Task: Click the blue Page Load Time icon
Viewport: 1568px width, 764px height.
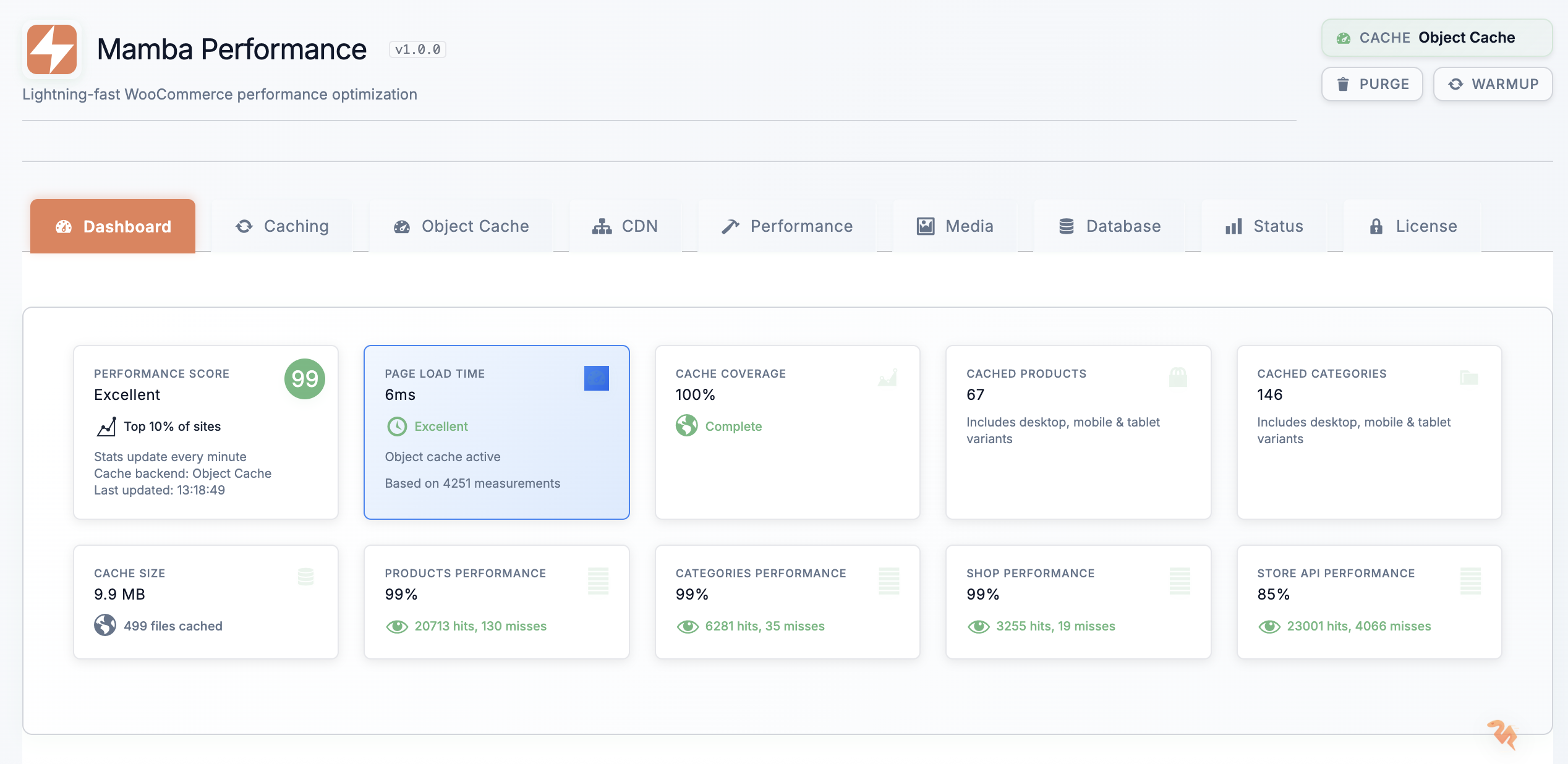Action: pyautogui.click(x=596, y=378)
